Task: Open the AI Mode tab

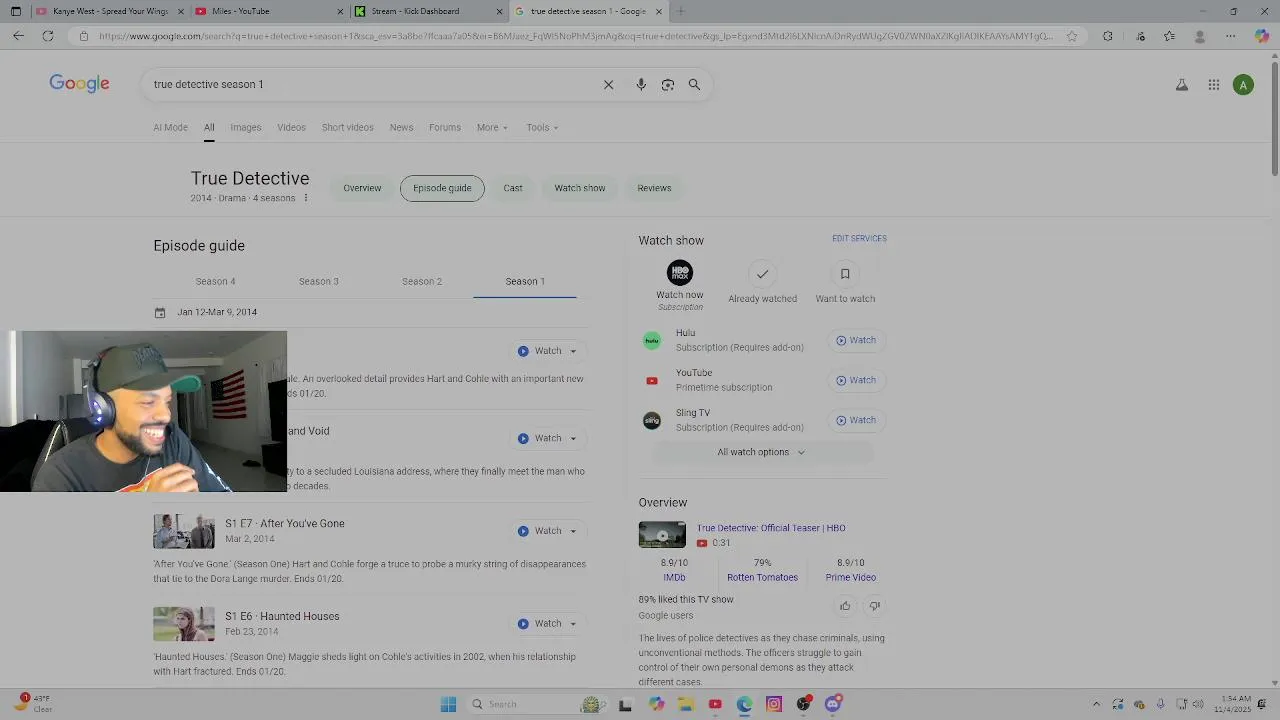Action: pyautogui.click(x=170, y=127)
